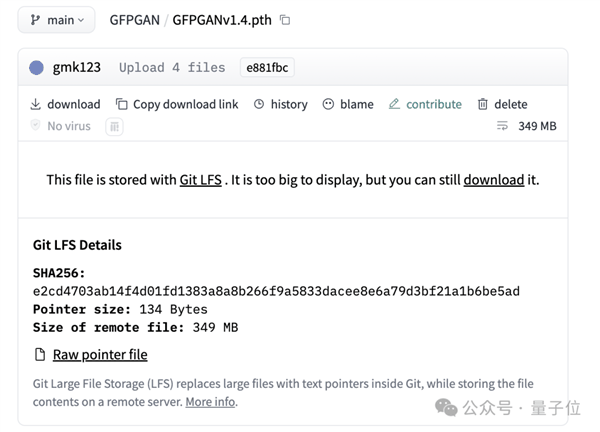600x432 pixels.
Task: Open the 'More info' link
Action: click(210, 402)
